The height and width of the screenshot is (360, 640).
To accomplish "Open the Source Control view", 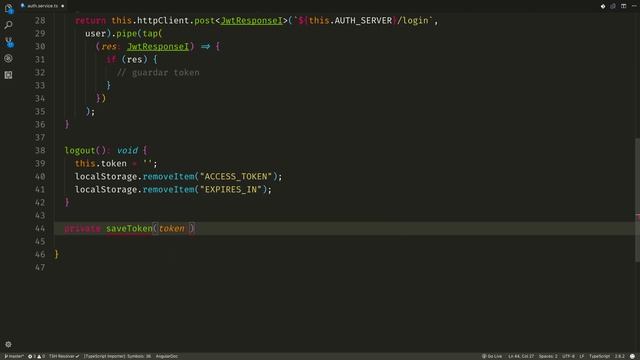I will (x=8, y=42).
